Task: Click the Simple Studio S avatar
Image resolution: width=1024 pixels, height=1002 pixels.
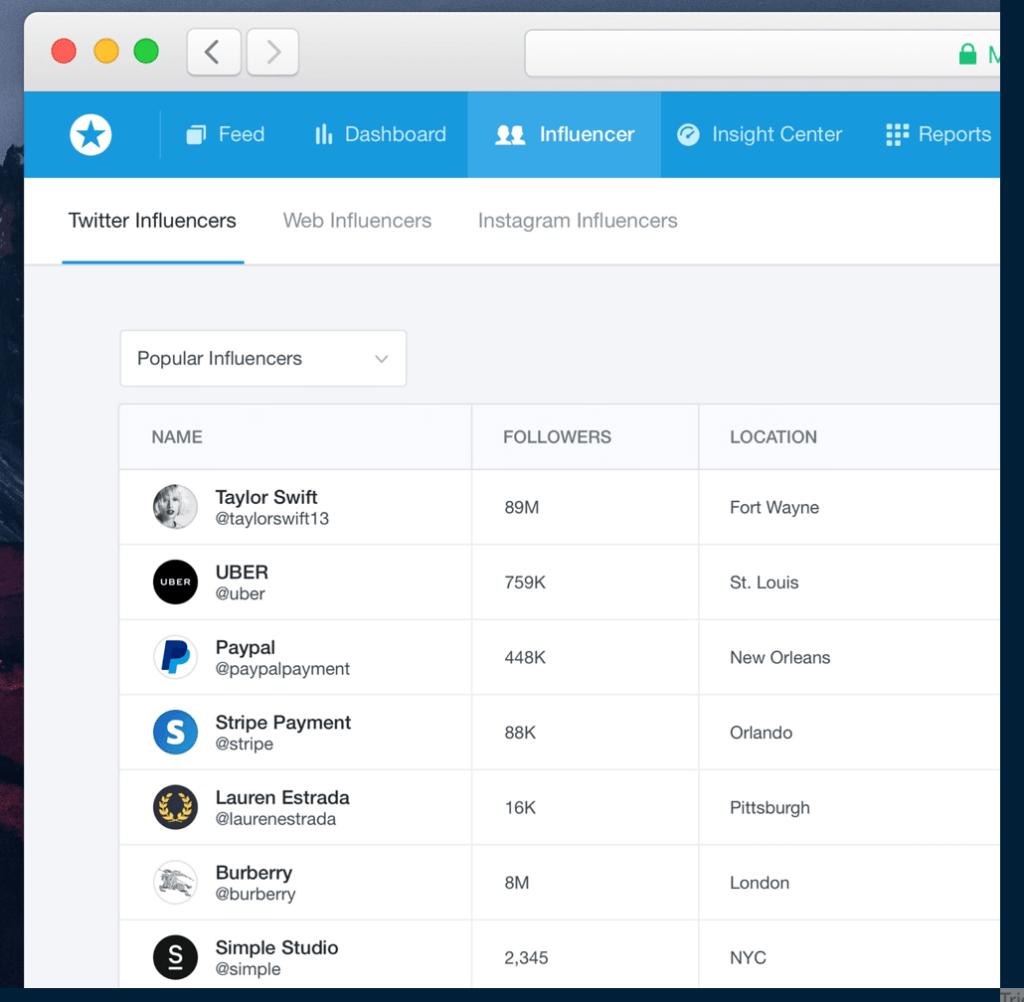Action: pyautogui.click(x=175, y=958)
